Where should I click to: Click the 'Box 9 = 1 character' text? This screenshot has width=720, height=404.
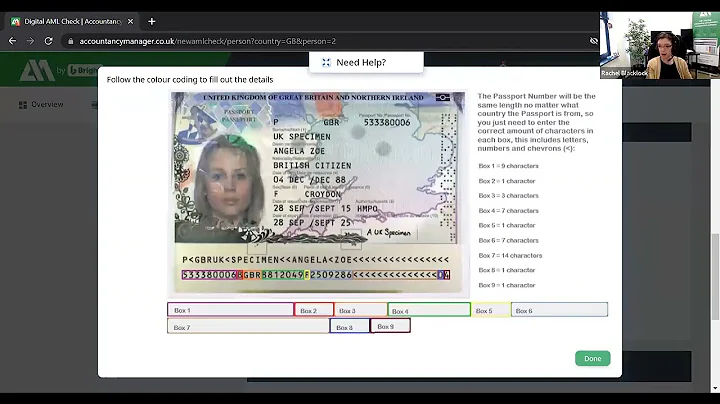pos(507,285)
